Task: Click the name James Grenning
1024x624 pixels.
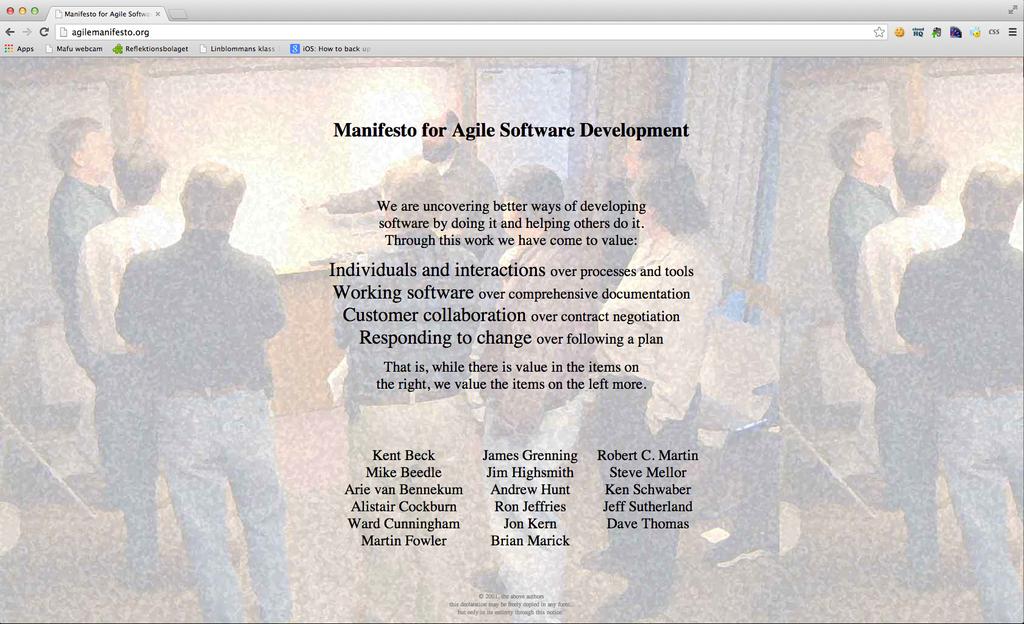Action: pyautogui.click(x=530, y=456)
